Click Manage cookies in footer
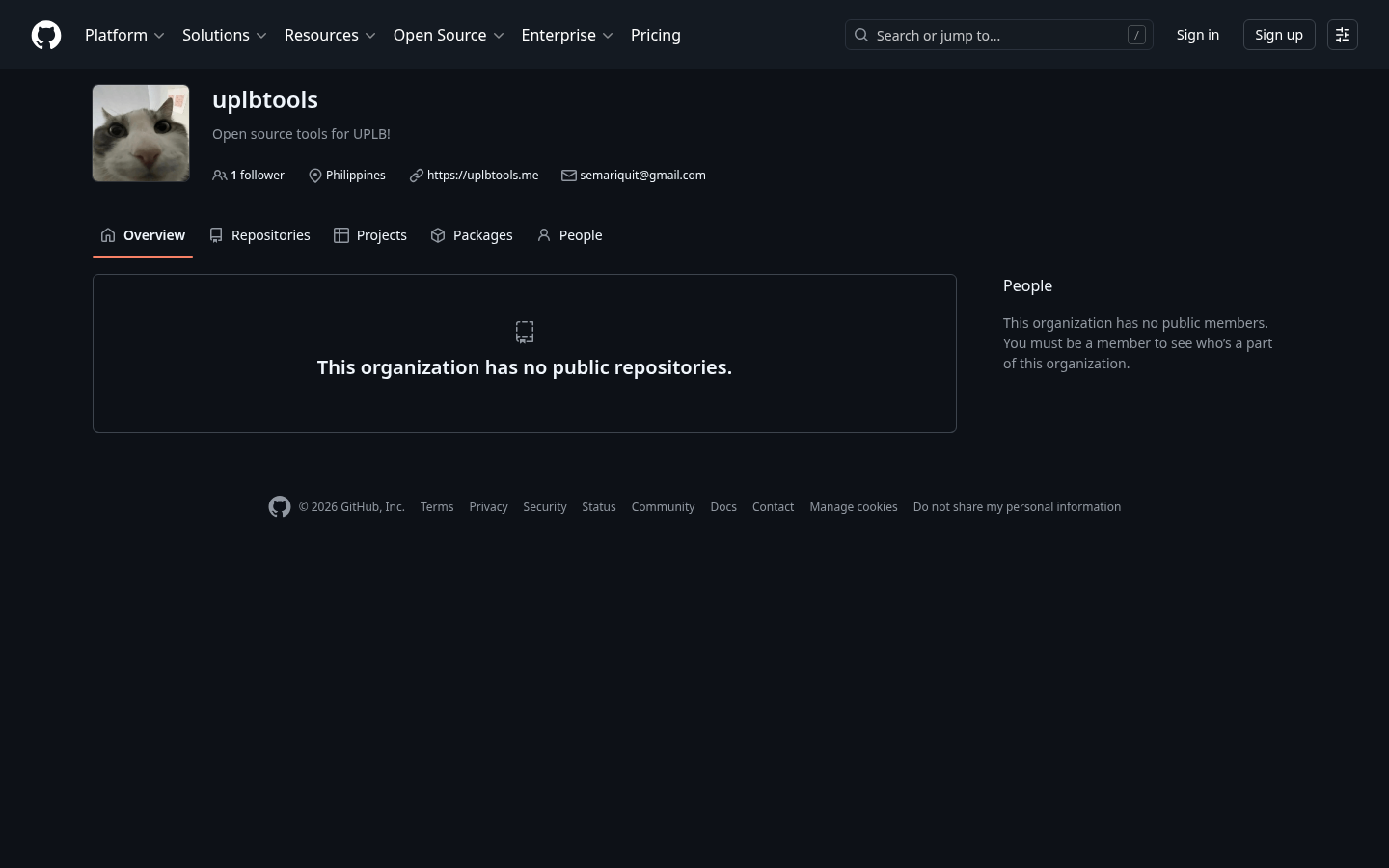Screen dimensions: 1389x868 854,507
